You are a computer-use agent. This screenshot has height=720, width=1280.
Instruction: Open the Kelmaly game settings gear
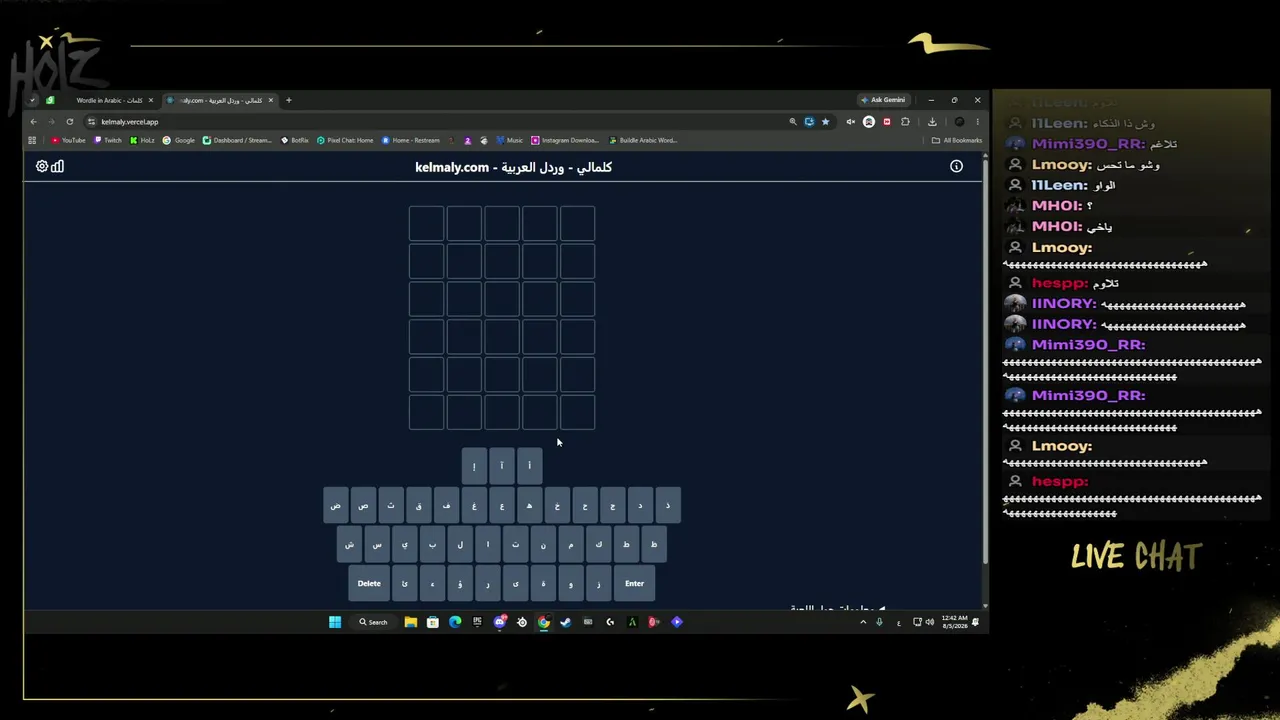pyautogui.click(x=42, y=166)
